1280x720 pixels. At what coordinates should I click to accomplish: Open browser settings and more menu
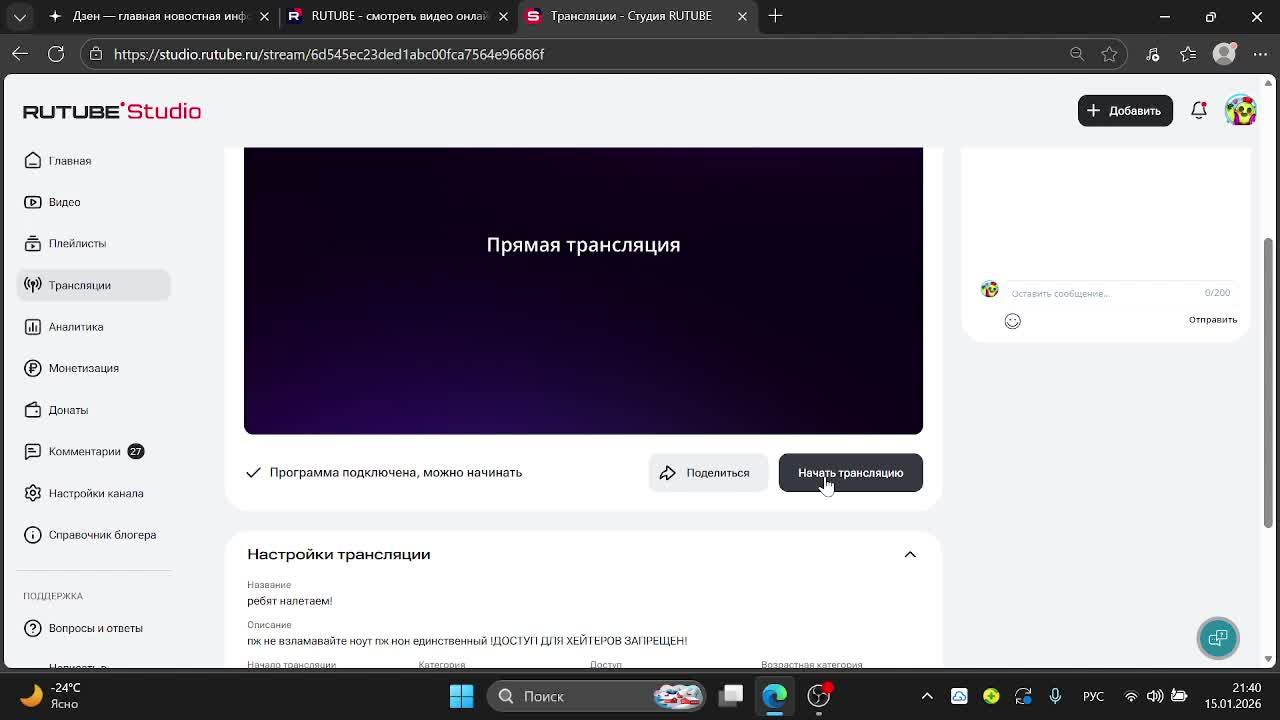click(x=1259, y=54)
